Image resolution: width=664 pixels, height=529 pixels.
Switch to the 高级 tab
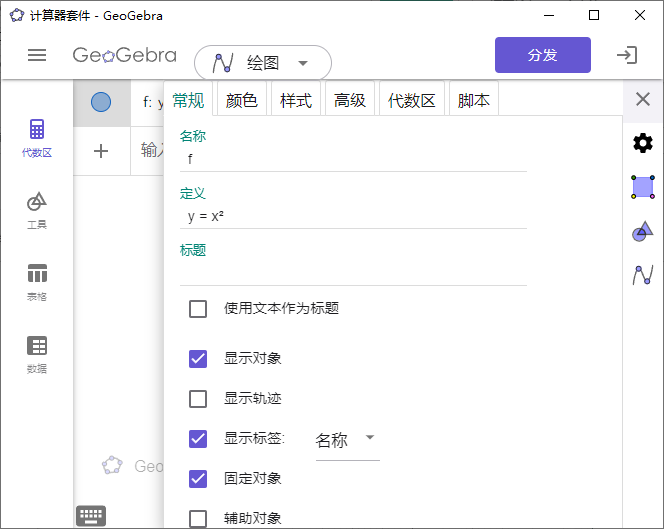tap(349, 100)
